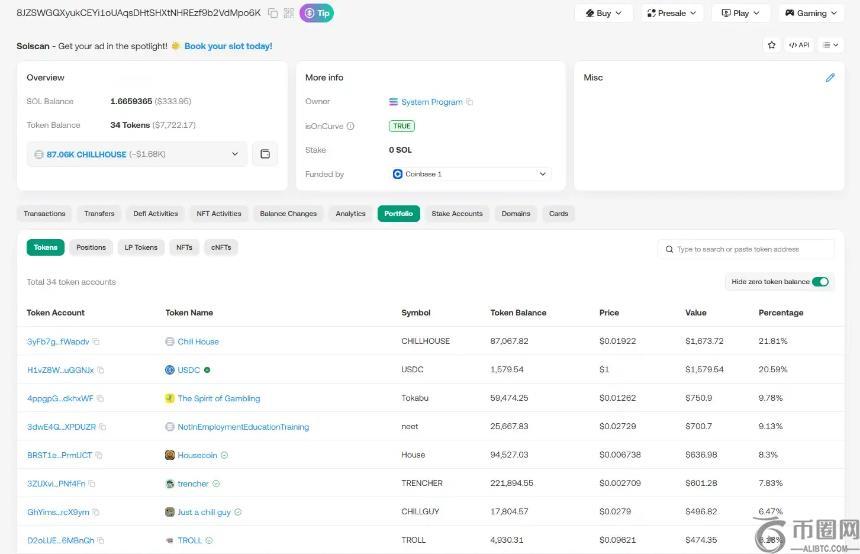Edit Misc section with pencil icon
This screenshot has width=860, height=554.
click(829, 78)
